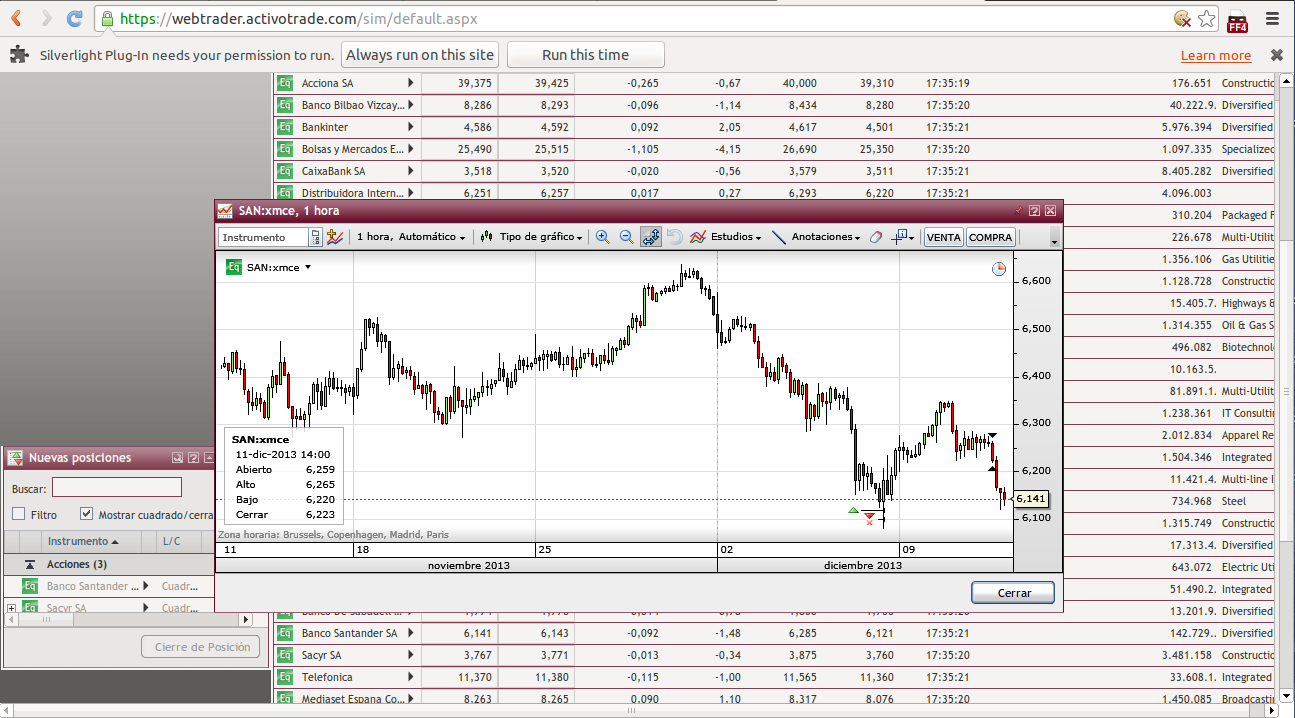Screen dimensions: 1295x718
Task: Click the undo zoom arrow icon
Action: click(675, 237)
